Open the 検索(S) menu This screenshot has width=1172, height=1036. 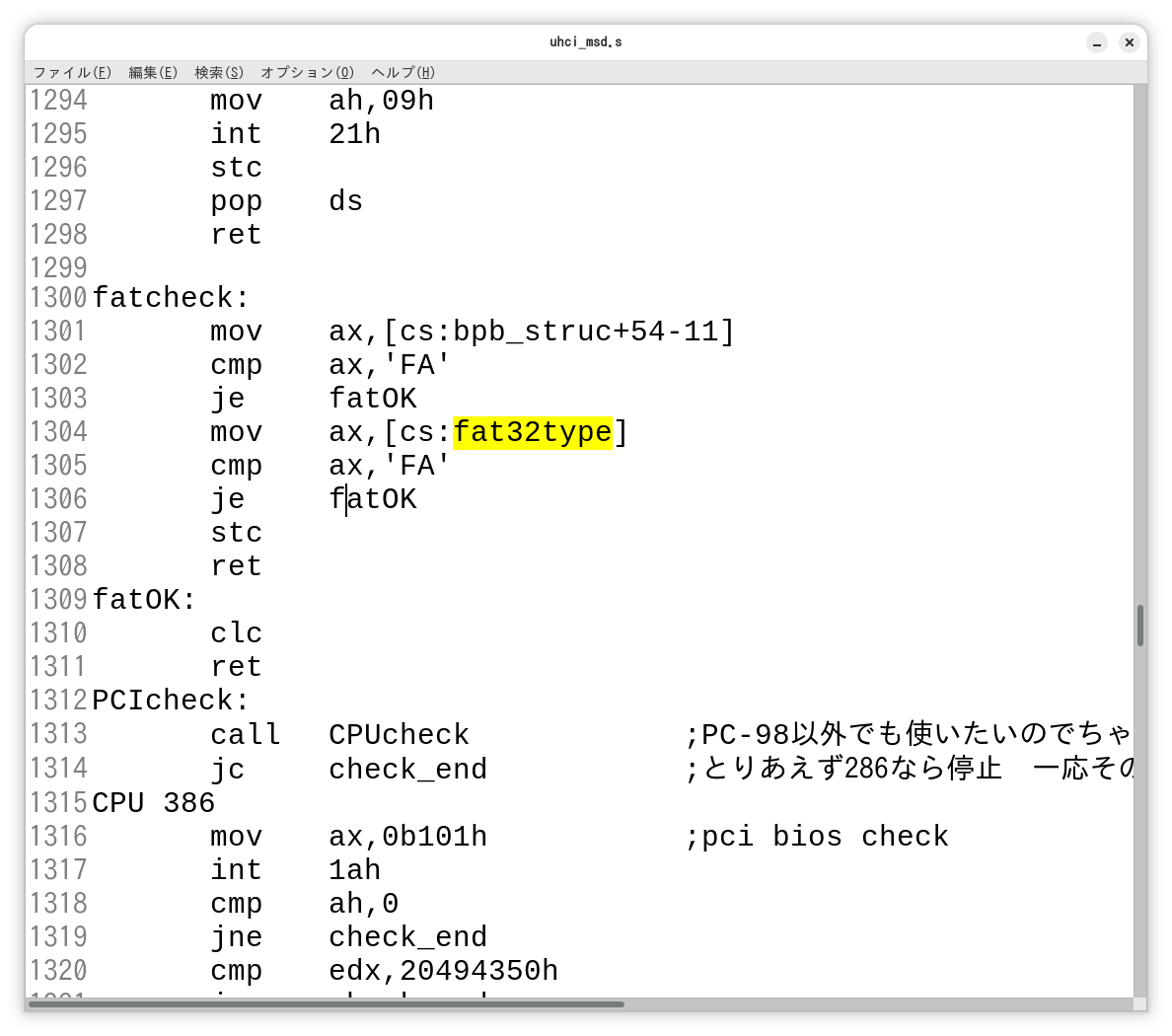[218, 72]
